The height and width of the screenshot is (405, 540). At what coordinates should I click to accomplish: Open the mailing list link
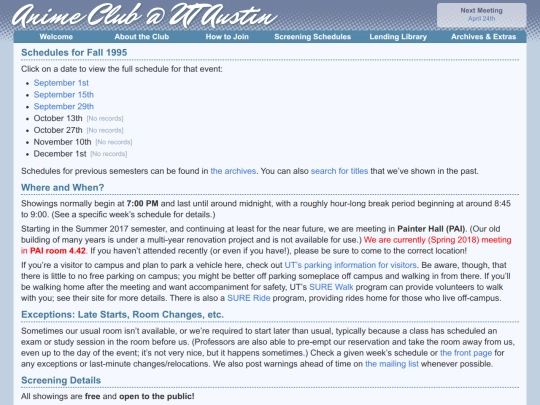pyautogui.click(x=392, y=364)
